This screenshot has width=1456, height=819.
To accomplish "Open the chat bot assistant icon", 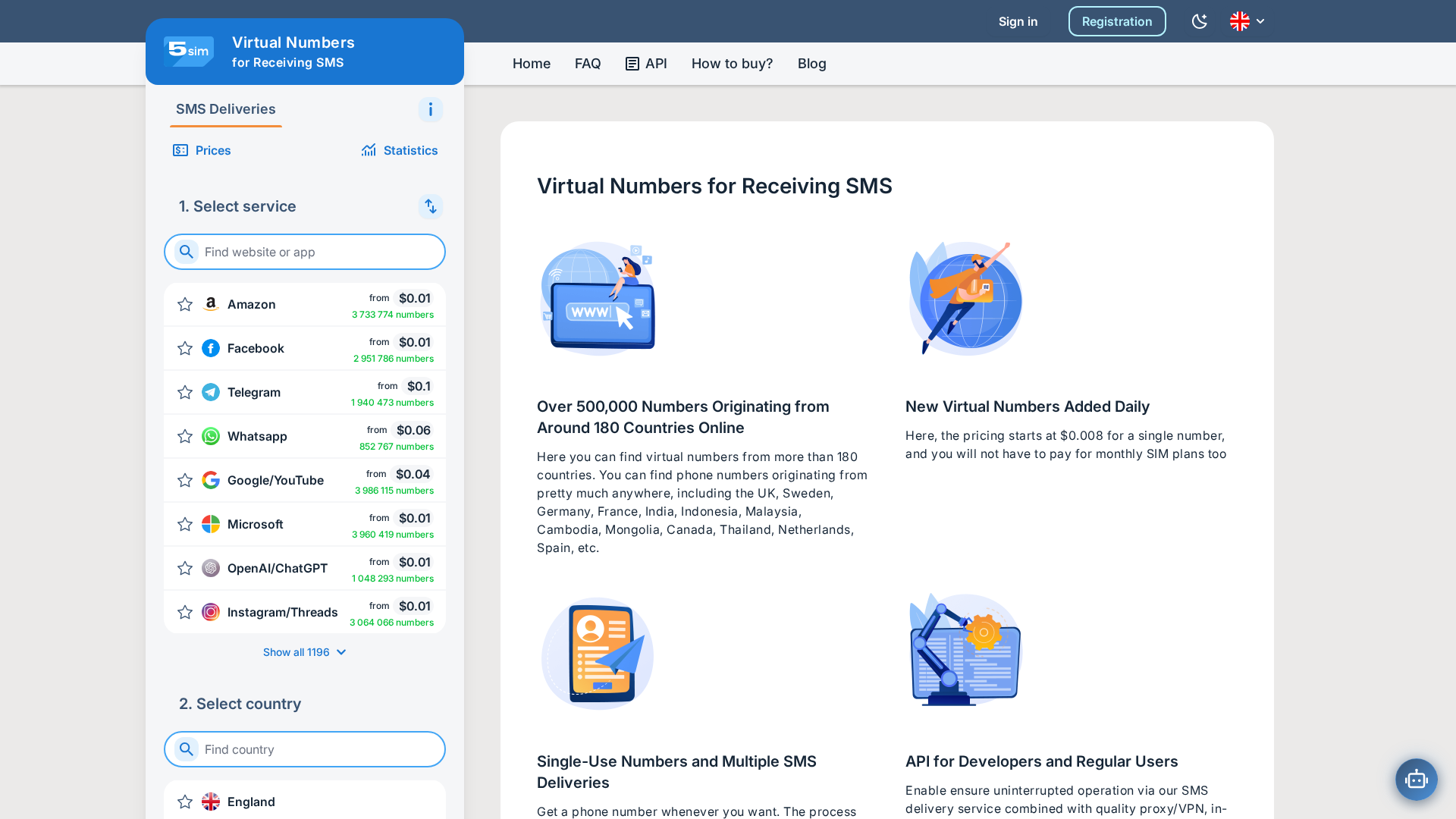I will [x=1417, y=780].
